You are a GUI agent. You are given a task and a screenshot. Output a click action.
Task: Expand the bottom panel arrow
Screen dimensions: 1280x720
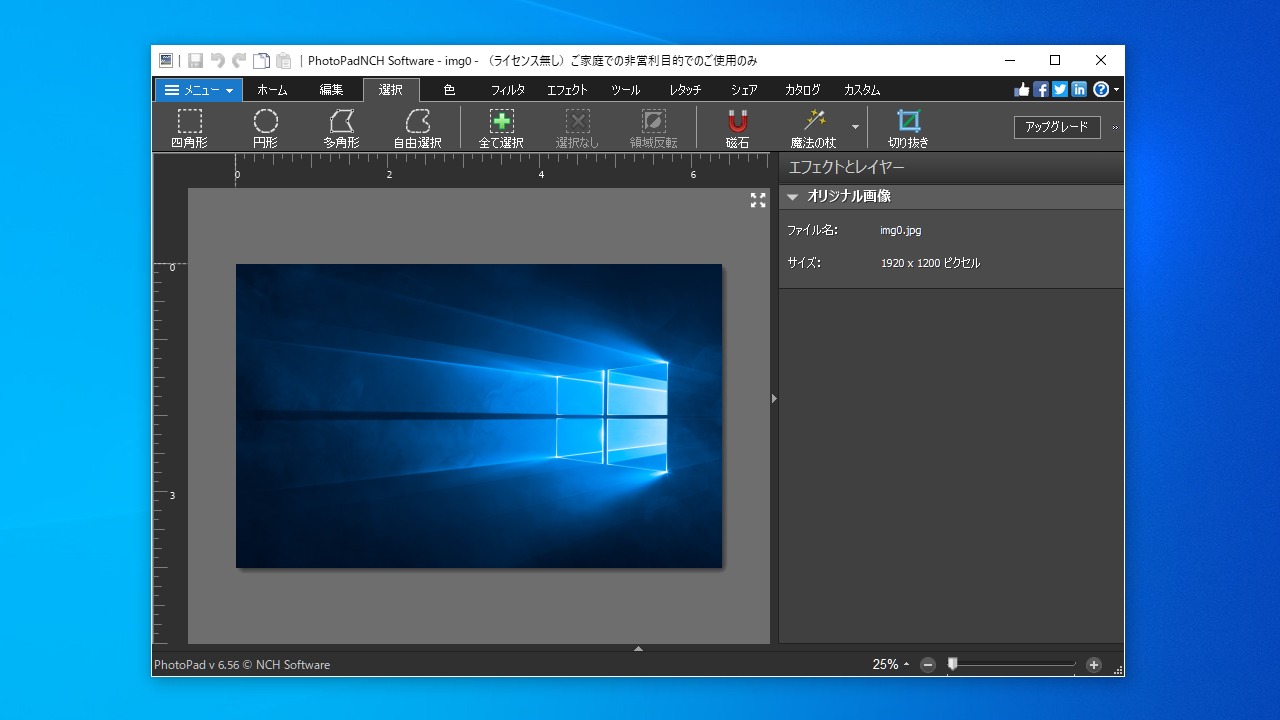[x=638, y=649]
